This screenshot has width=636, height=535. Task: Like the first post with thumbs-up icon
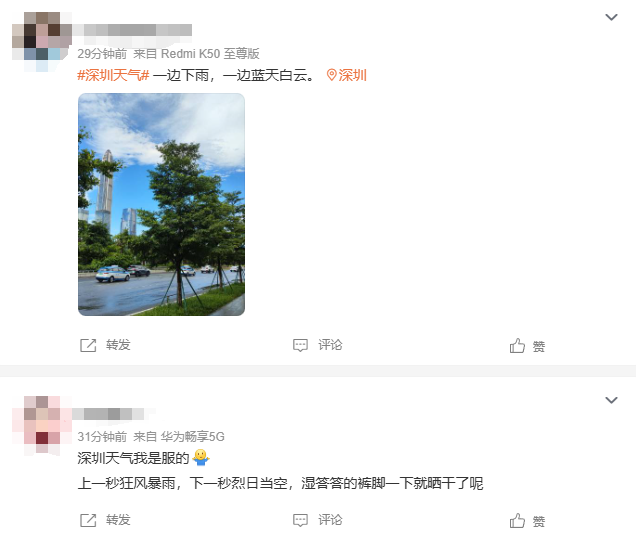[x=517, y=346]
